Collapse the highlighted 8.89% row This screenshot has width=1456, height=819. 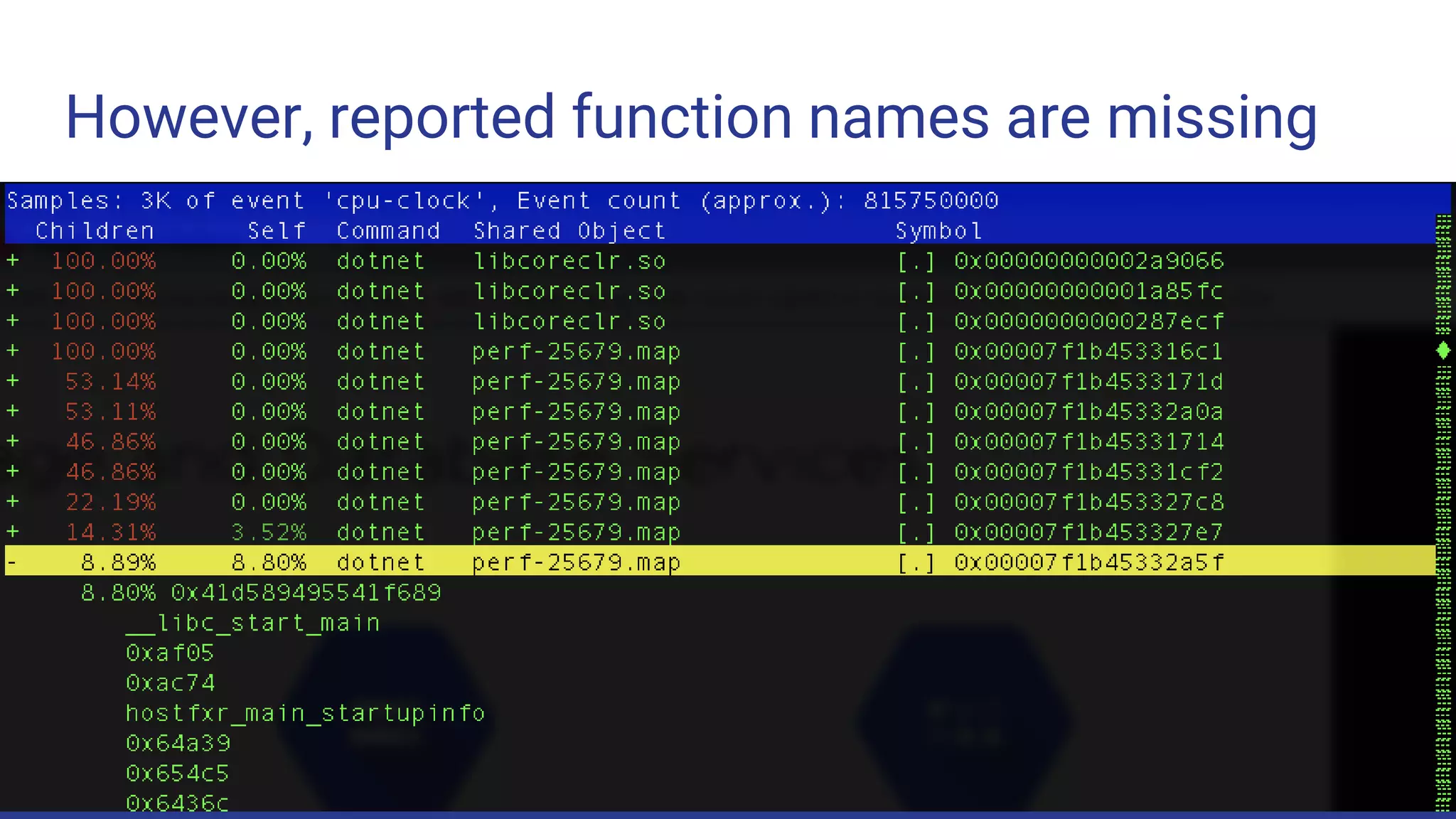(x=12, y=562)
